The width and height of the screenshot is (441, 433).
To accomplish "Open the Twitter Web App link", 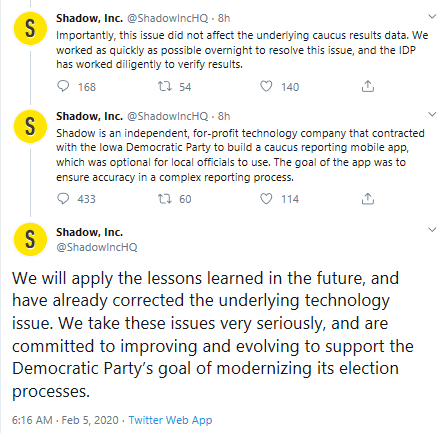I will [x=170, y=420].
